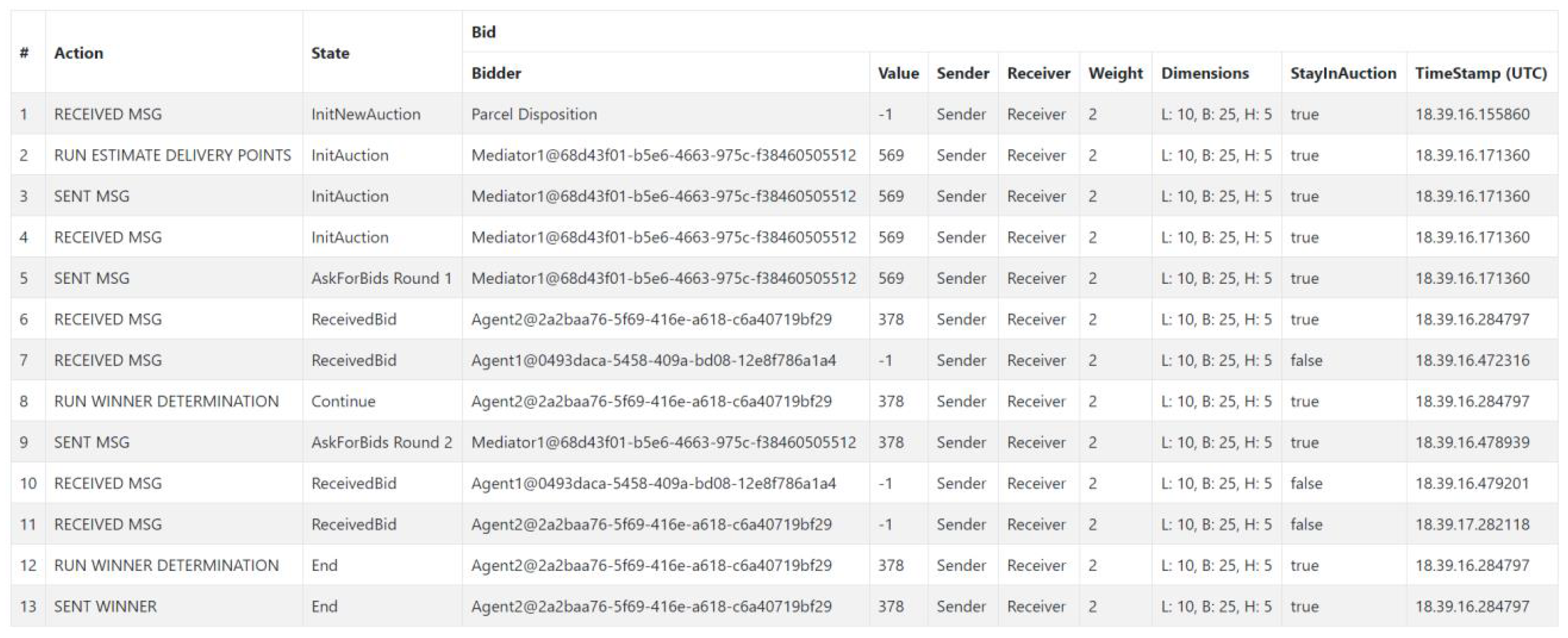Click the SENT WINNER action cell

click(x=106, y=606)
